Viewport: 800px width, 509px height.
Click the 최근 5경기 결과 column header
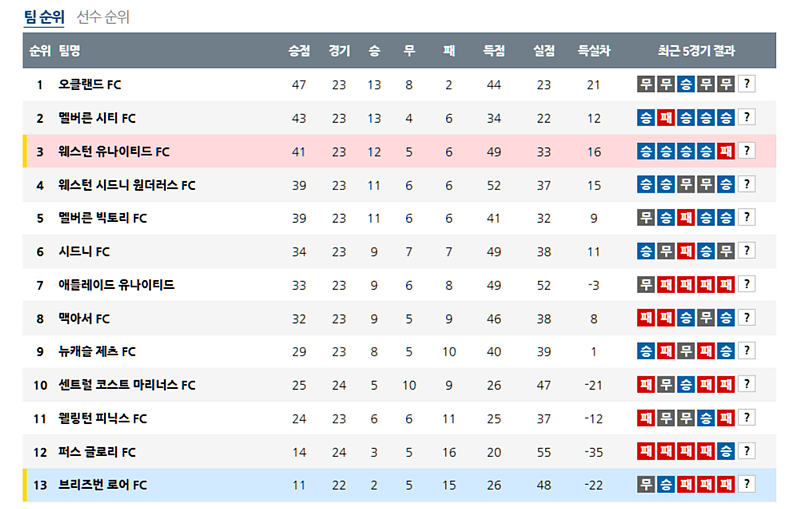point(696,51)
